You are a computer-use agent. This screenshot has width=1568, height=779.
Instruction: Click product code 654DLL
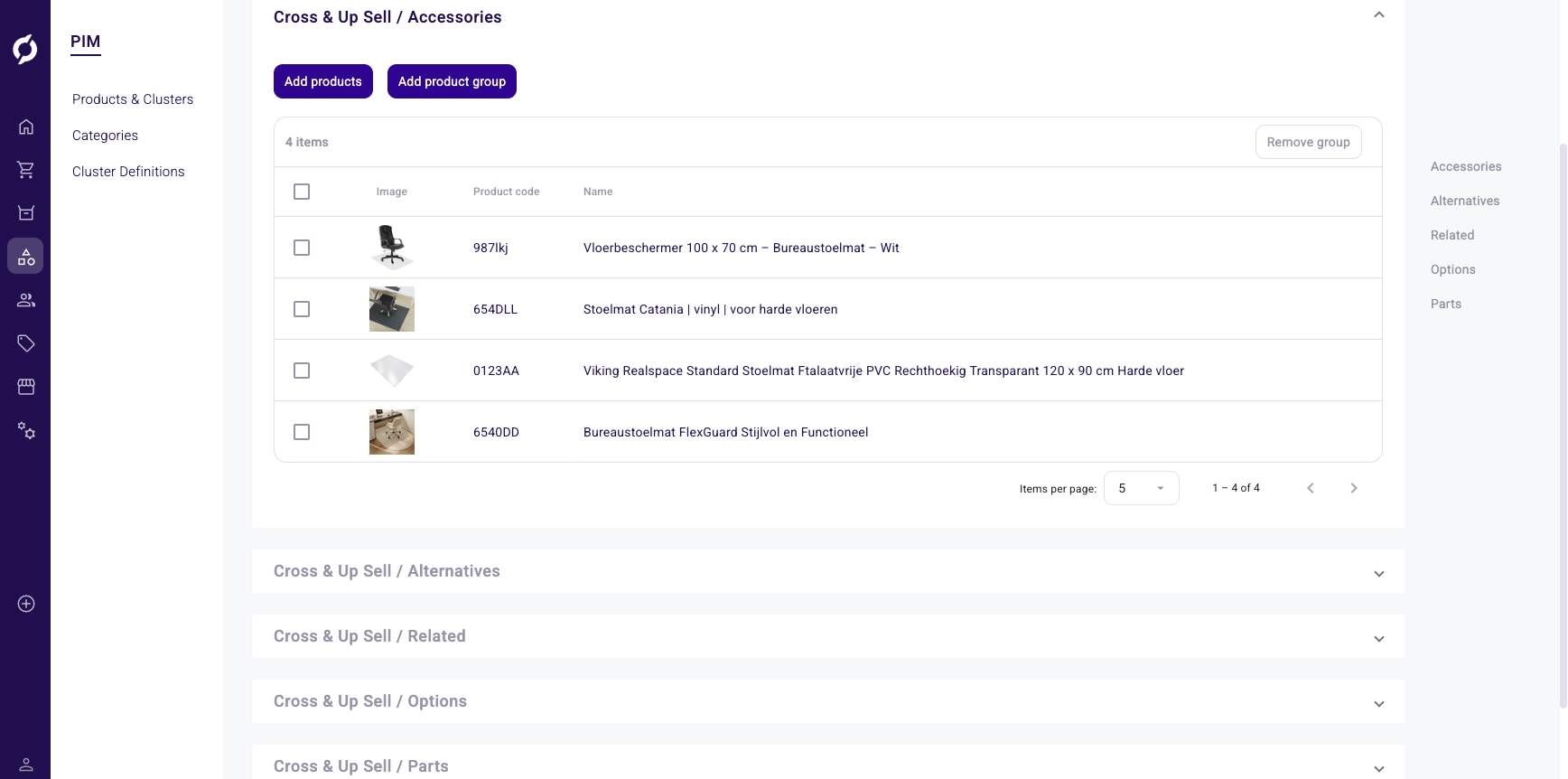click(x=496, y=309)
